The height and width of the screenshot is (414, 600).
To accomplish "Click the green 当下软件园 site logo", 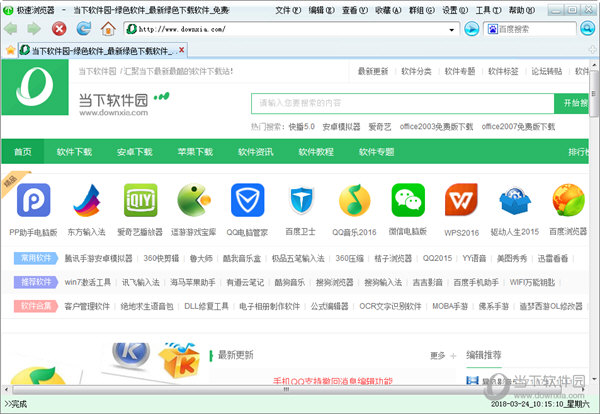I will 35,87.
